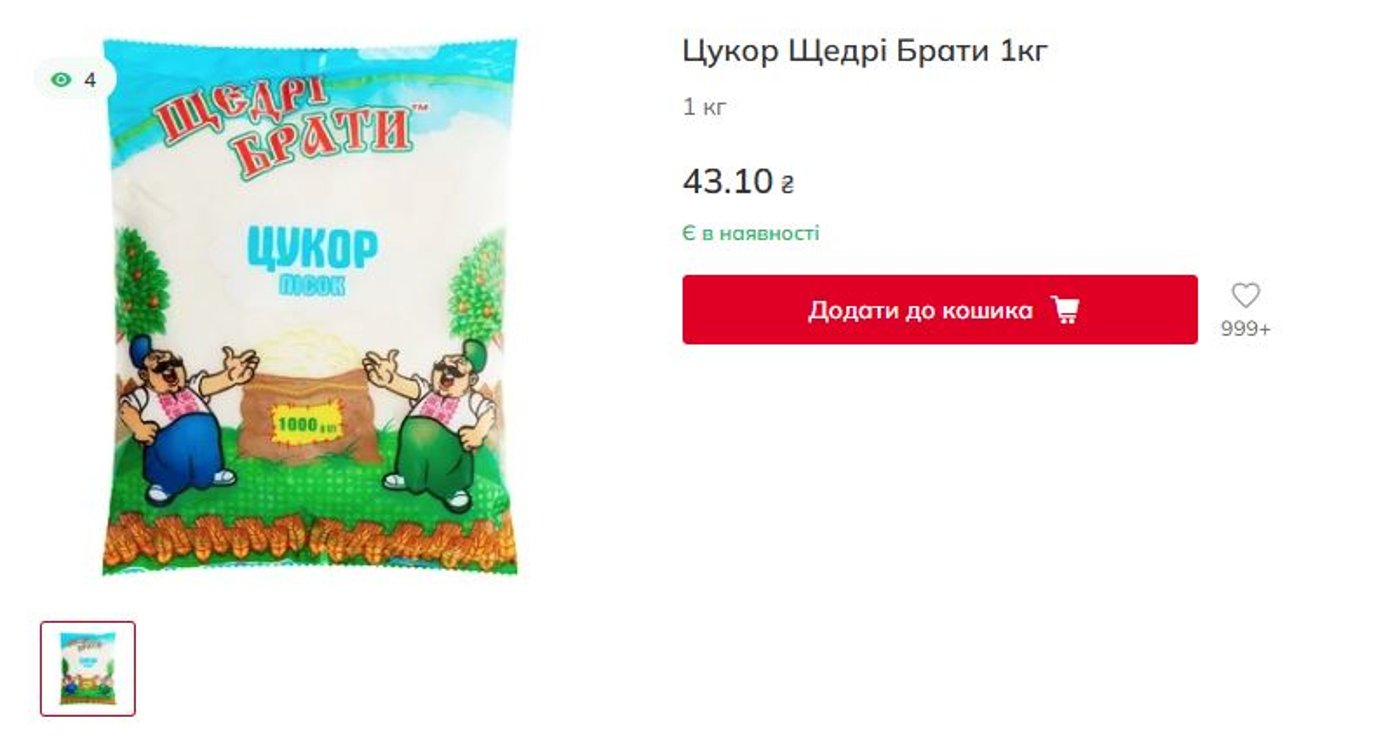
Task: Click the title Цукор Щедрі Брати 1кг
Action: [x=865, y=51]
